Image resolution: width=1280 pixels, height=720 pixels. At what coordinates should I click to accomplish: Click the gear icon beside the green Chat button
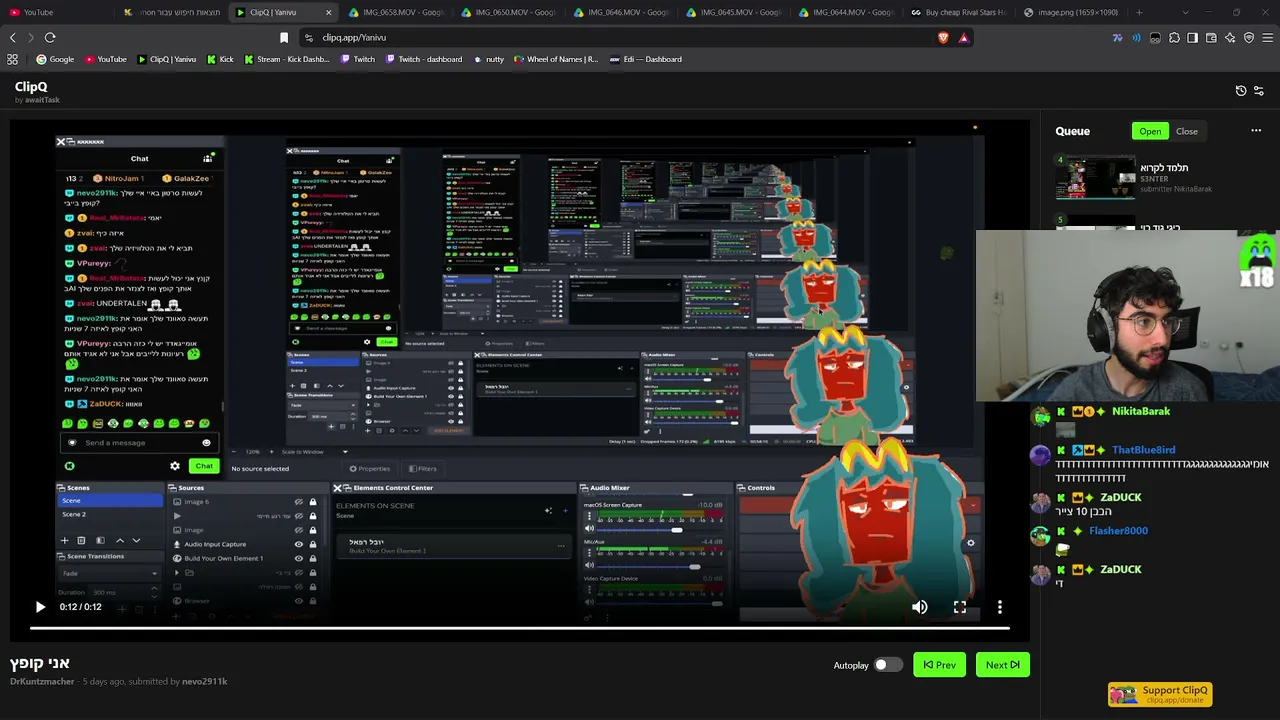click(x=175, y=466)
